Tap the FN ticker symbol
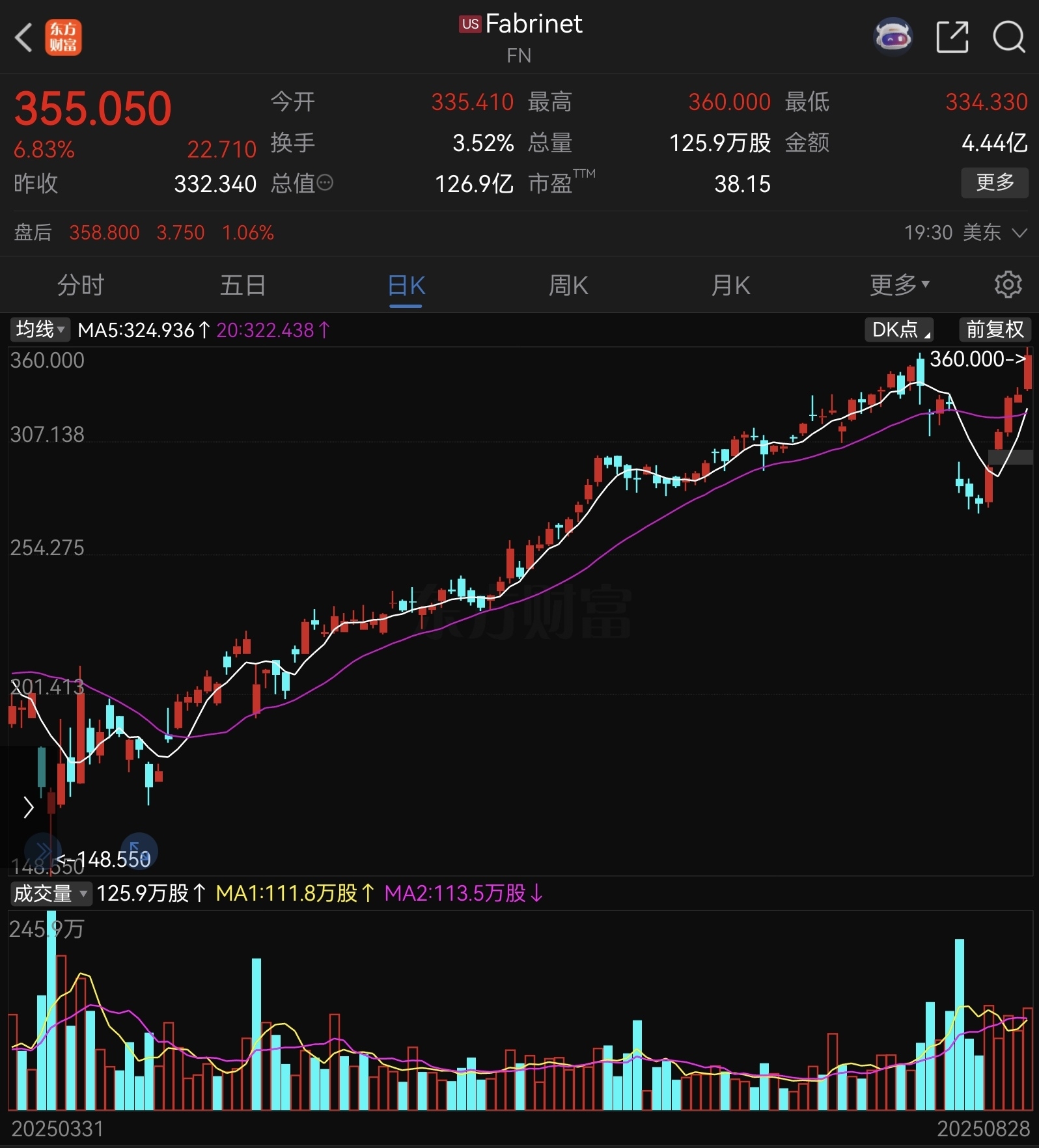 point(519,56)
